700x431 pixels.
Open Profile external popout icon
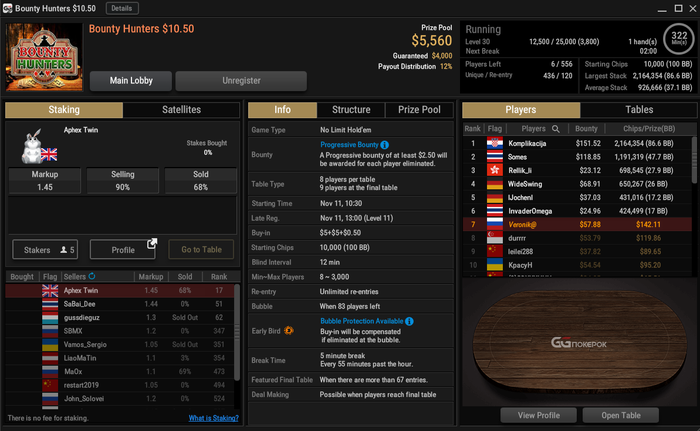coord(152,243)
